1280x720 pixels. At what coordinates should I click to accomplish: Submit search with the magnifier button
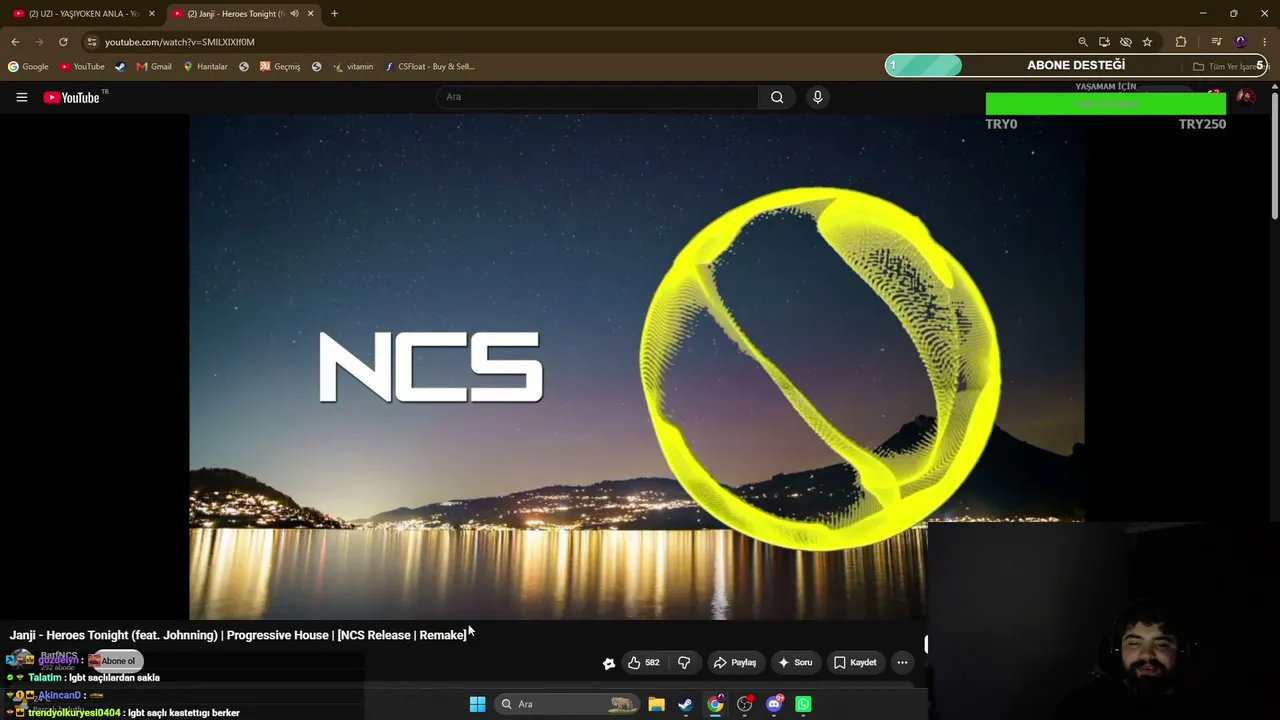(x=777, y=97)
